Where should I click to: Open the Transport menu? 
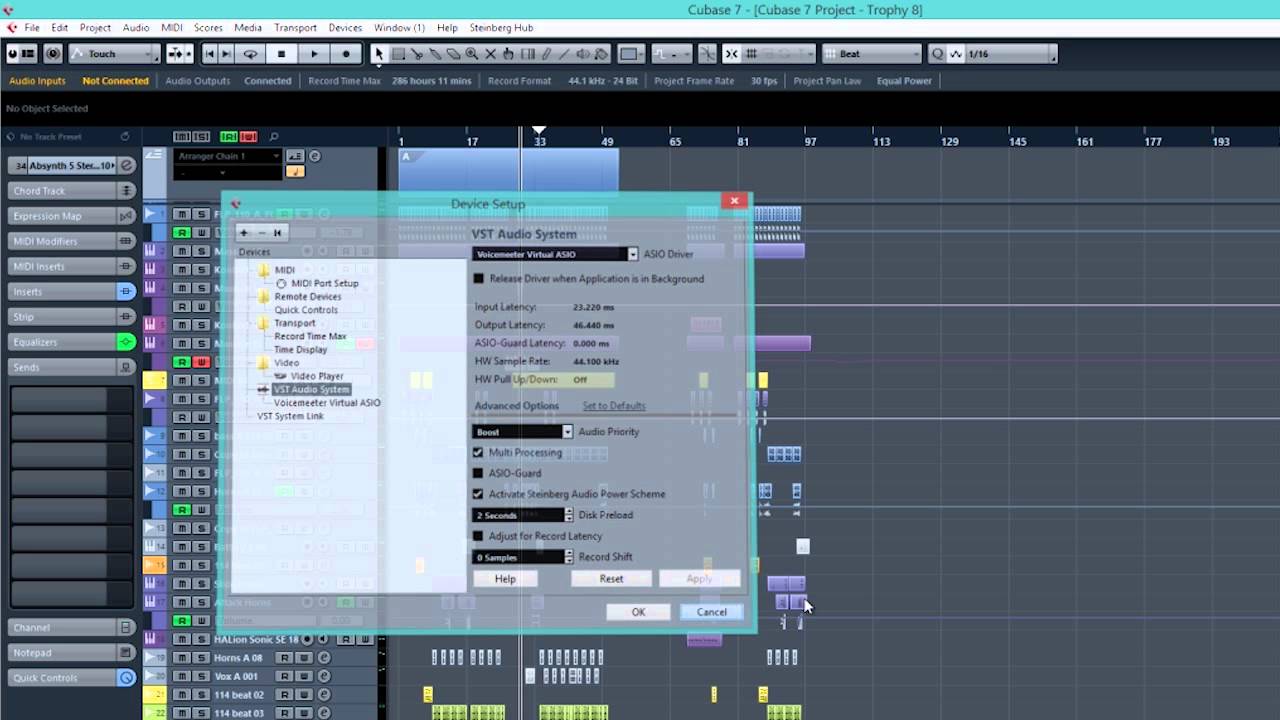tap(295, 27)
